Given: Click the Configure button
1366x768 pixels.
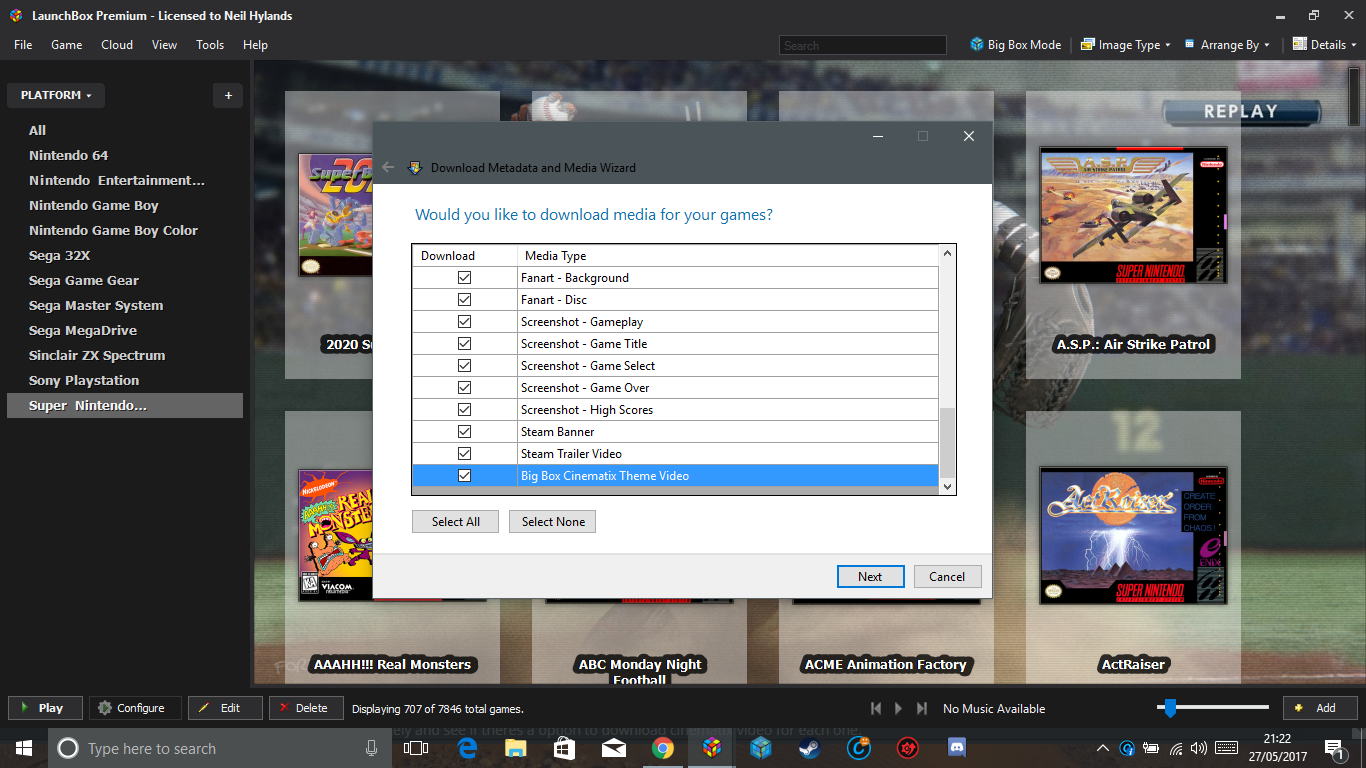Looking at the screenshot, I should click(x=135, y=708).
